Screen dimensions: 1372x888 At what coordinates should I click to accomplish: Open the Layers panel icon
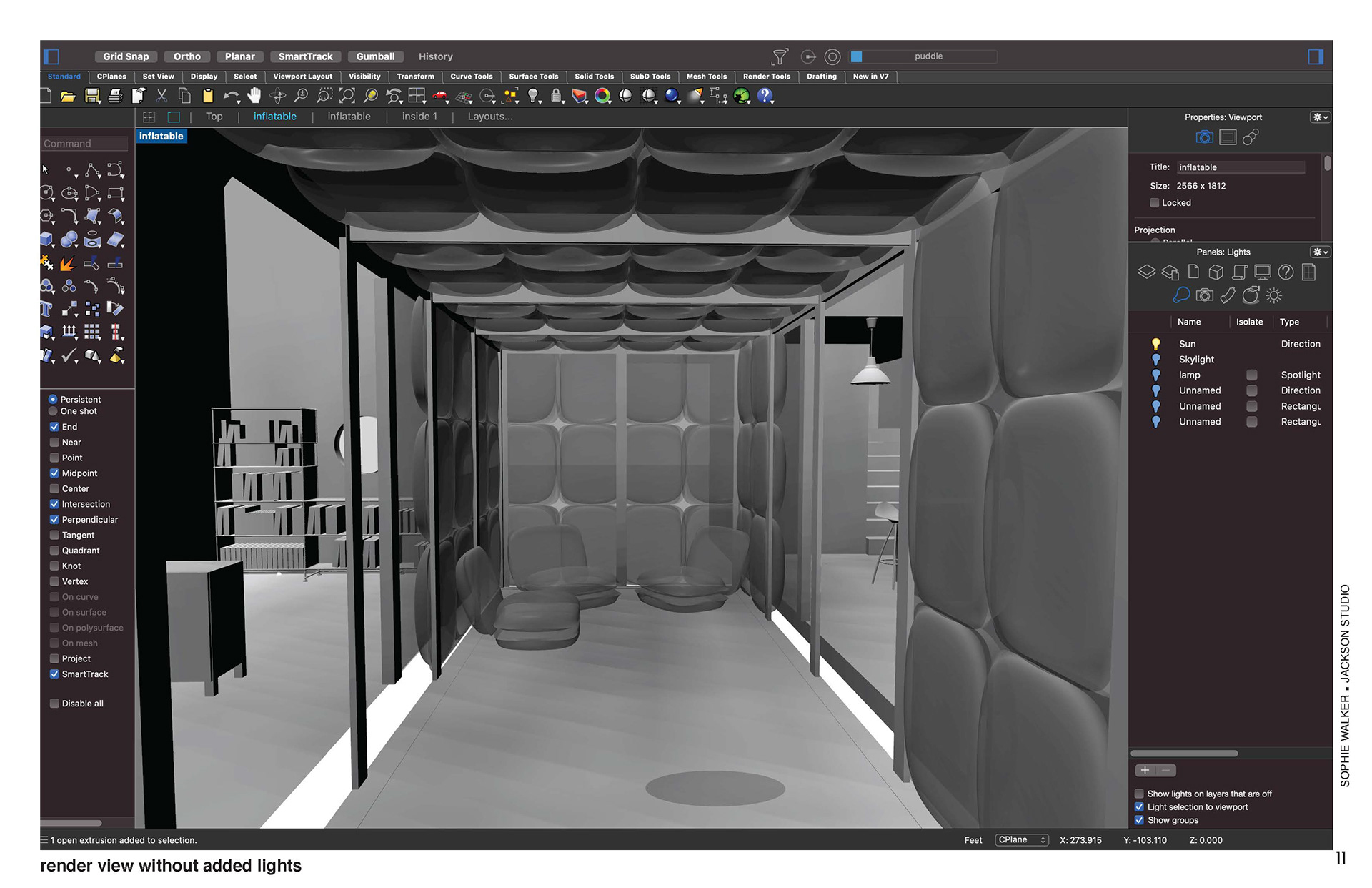(x=1146, y=272)
